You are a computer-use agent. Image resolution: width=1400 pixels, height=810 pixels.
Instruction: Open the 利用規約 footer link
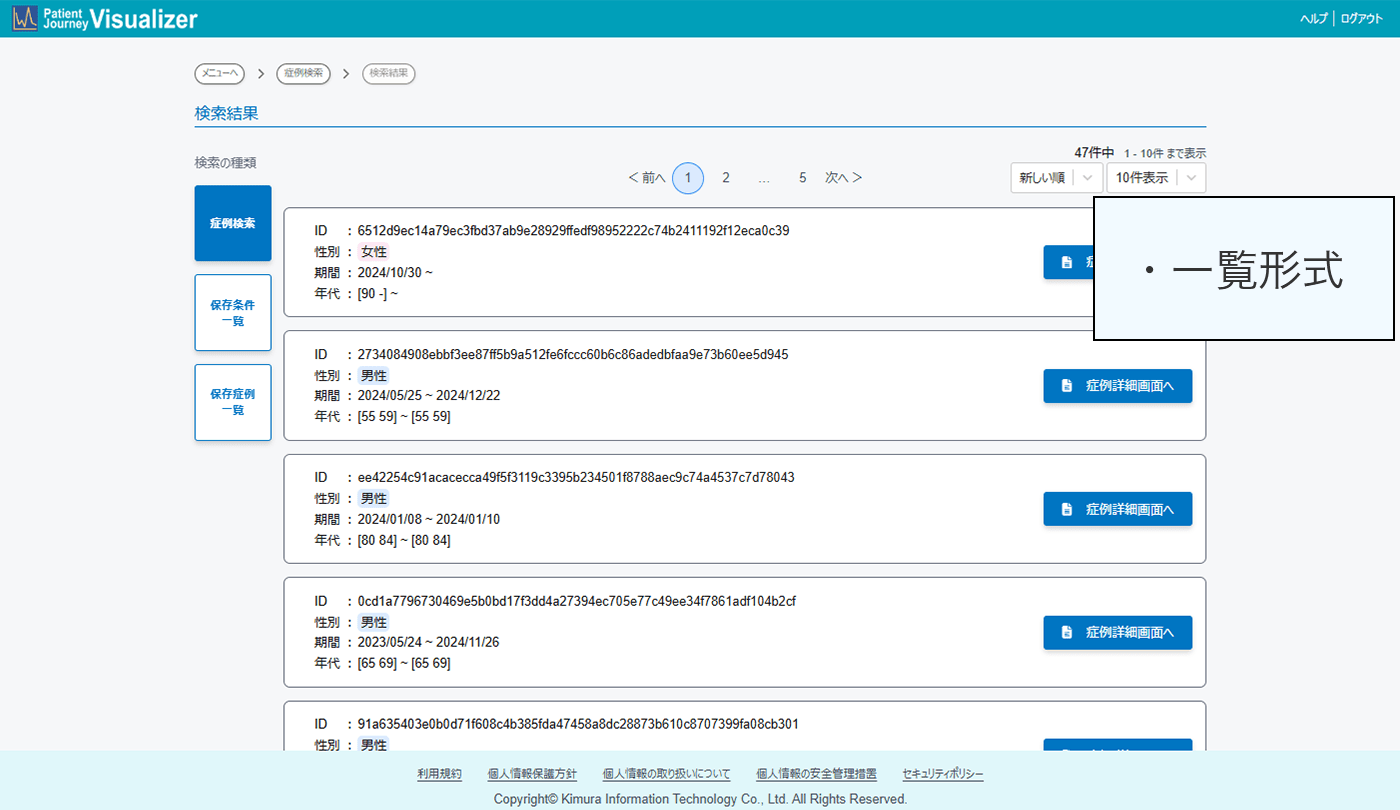pyautogui.click(x=439, y=774)
